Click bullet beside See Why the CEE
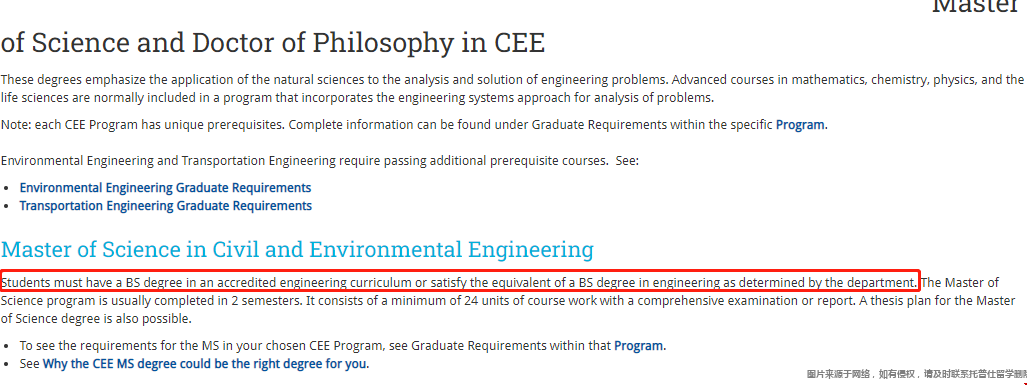Screen dimensions: 1027x385 click(7, 364)
